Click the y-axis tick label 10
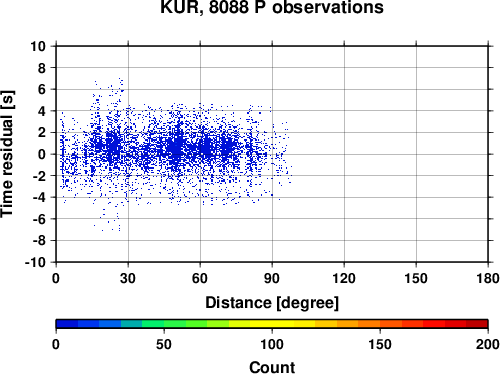The width and height of the screenshot is (500, 374). click(38, 46)
